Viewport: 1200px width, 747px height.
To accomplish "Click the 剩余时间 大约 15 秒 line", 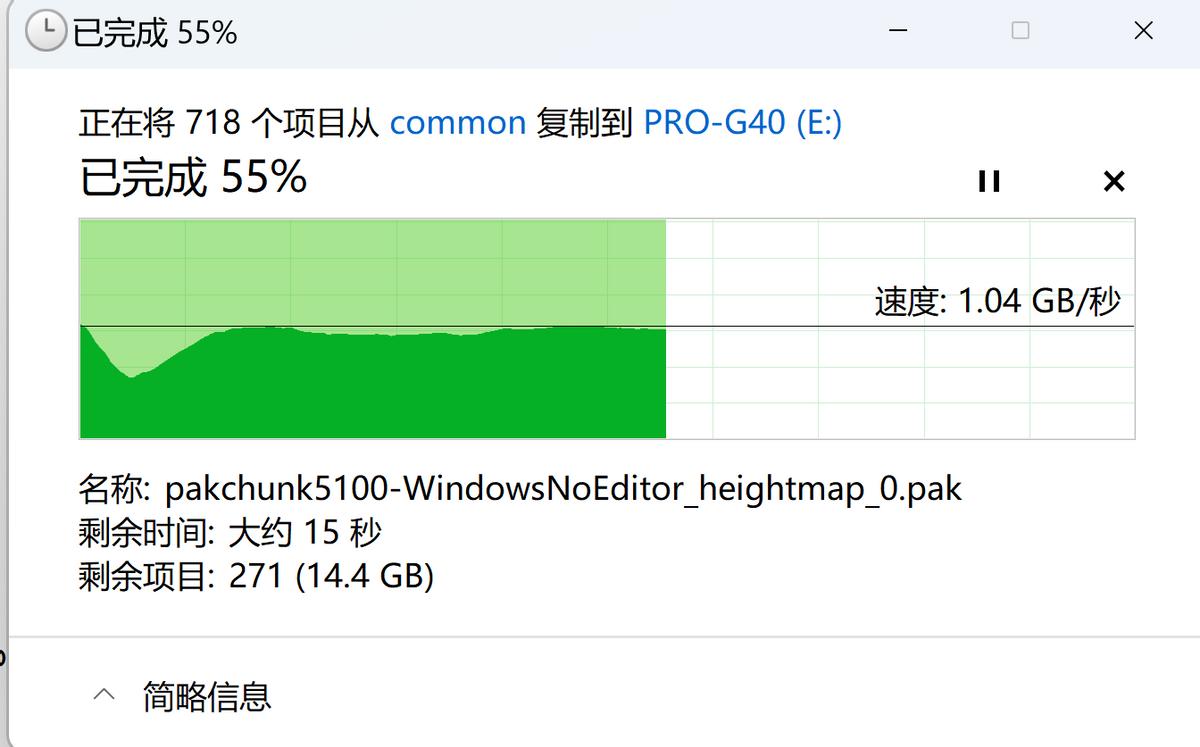I will pyautogui.click(x=230, y=533).
